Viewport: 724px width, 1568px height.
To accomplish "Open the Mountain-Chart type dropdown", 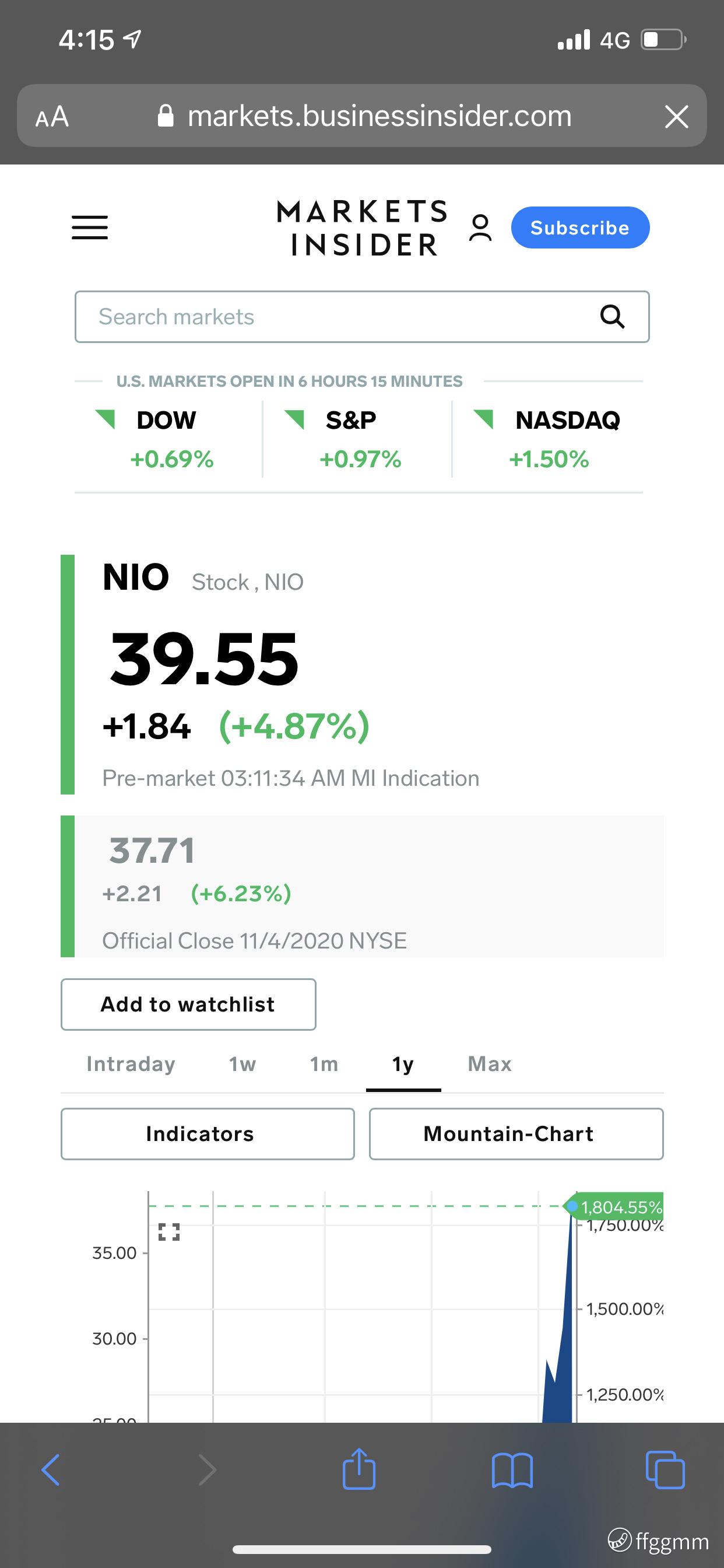I will 516,1134.
